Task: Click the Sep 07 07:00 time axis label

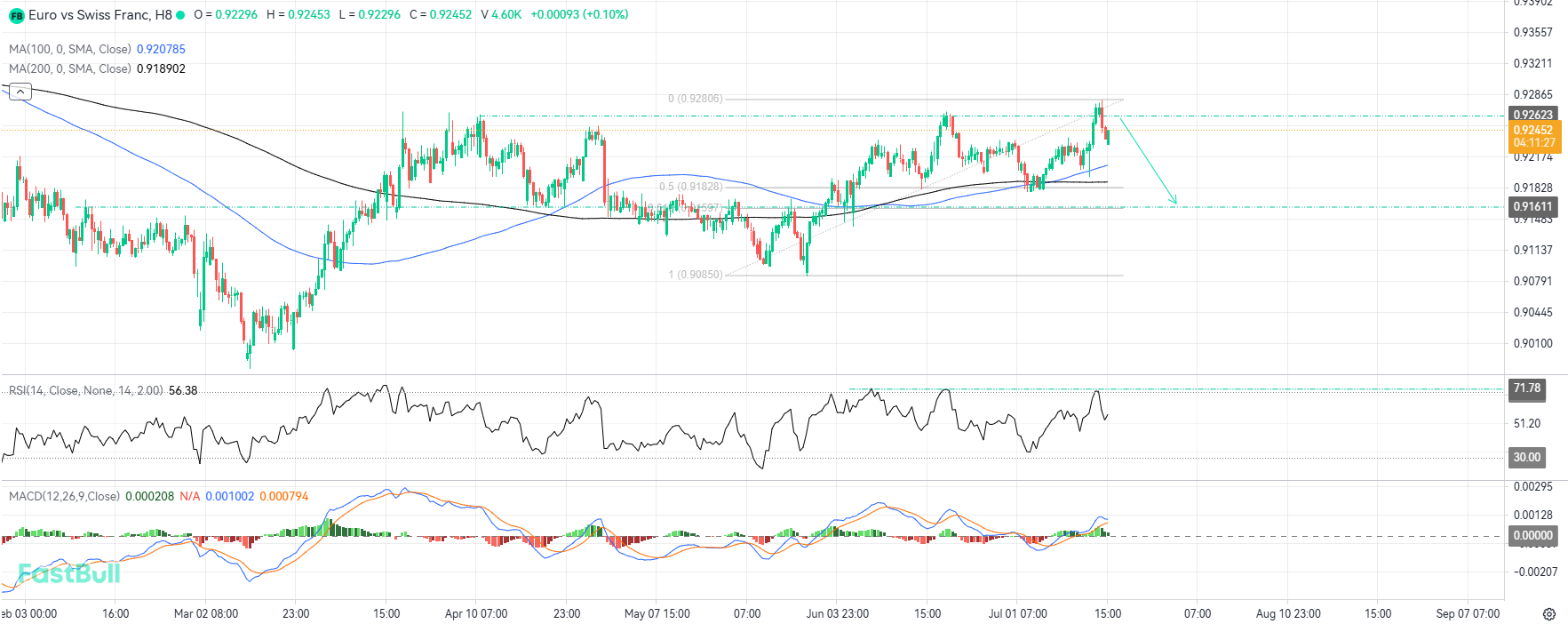Action: tap(1468, 613)
